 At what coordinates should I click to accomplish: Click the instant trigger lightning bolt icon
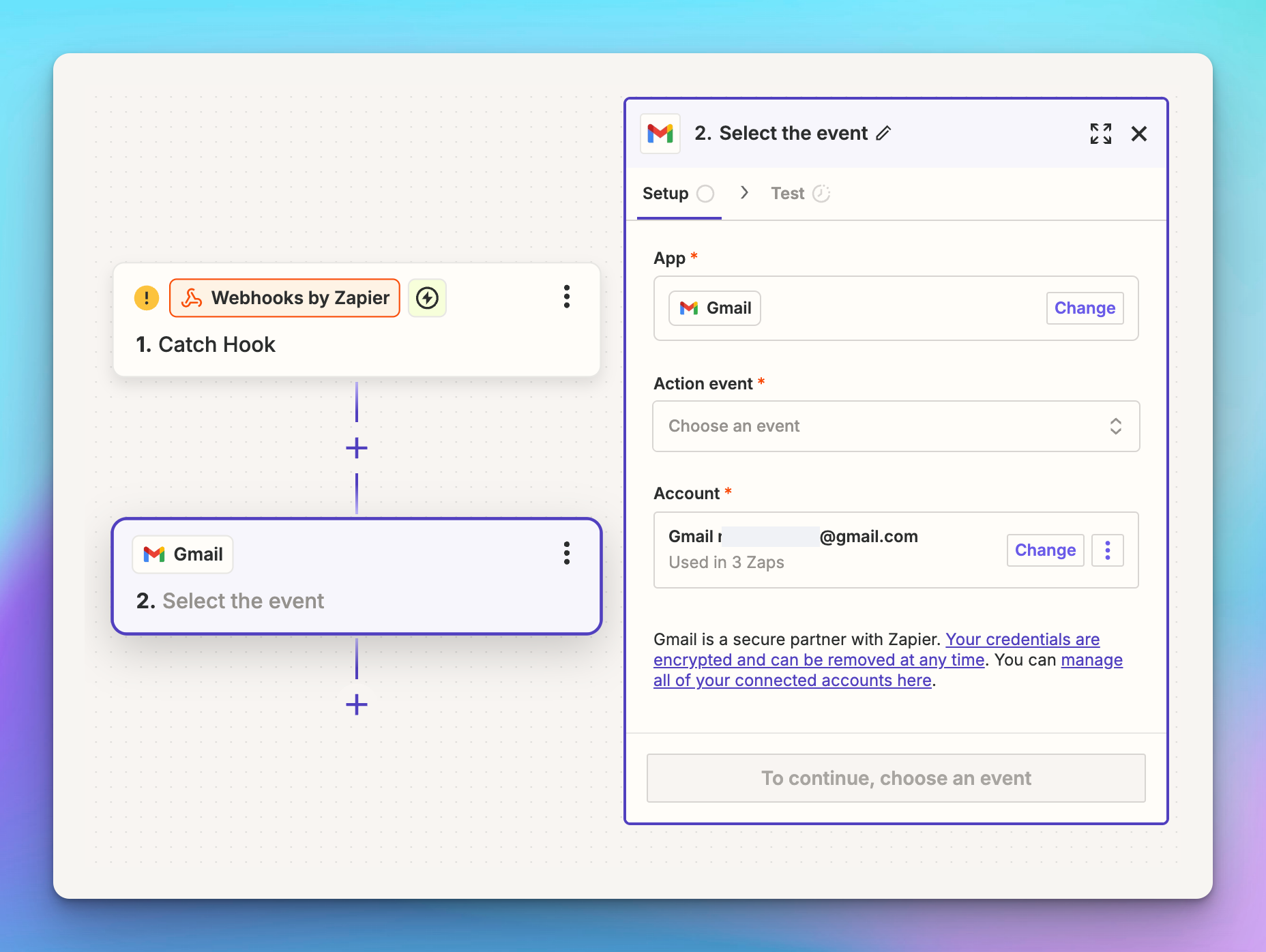click(427, 298)
